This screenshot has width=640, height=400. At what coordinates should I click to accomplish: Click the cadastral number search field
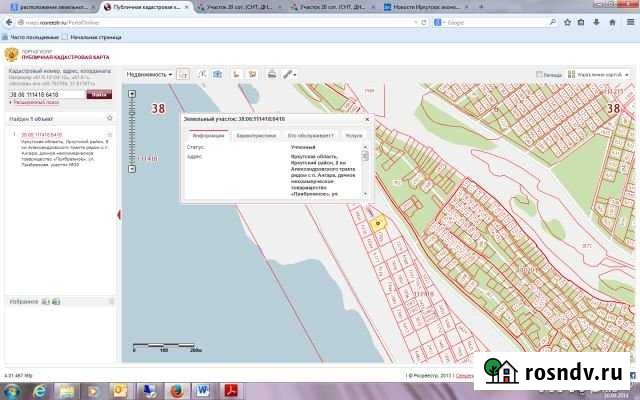[46, 94]
